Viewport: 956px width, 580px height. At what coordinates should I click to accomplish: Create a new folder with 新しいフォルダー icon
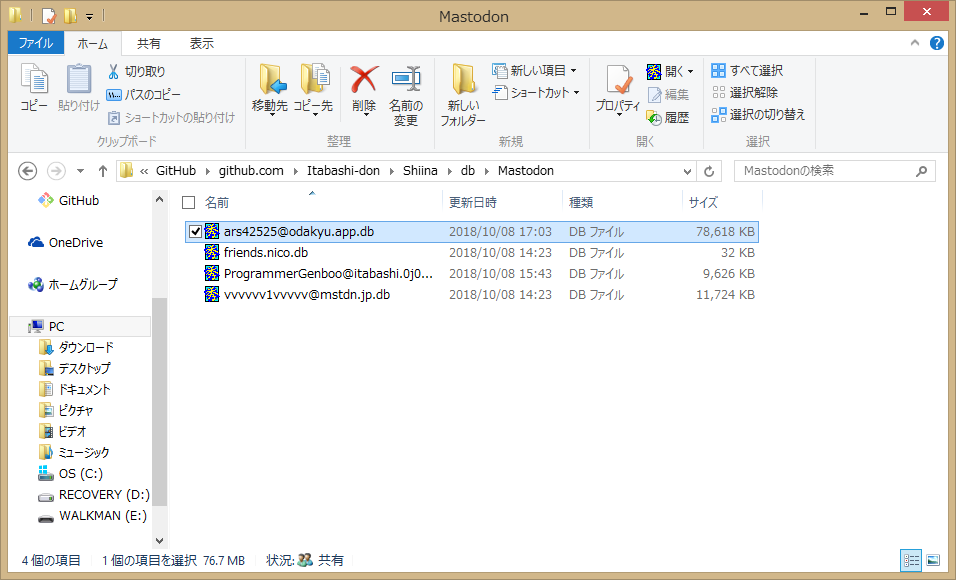[x=463, y=80]
